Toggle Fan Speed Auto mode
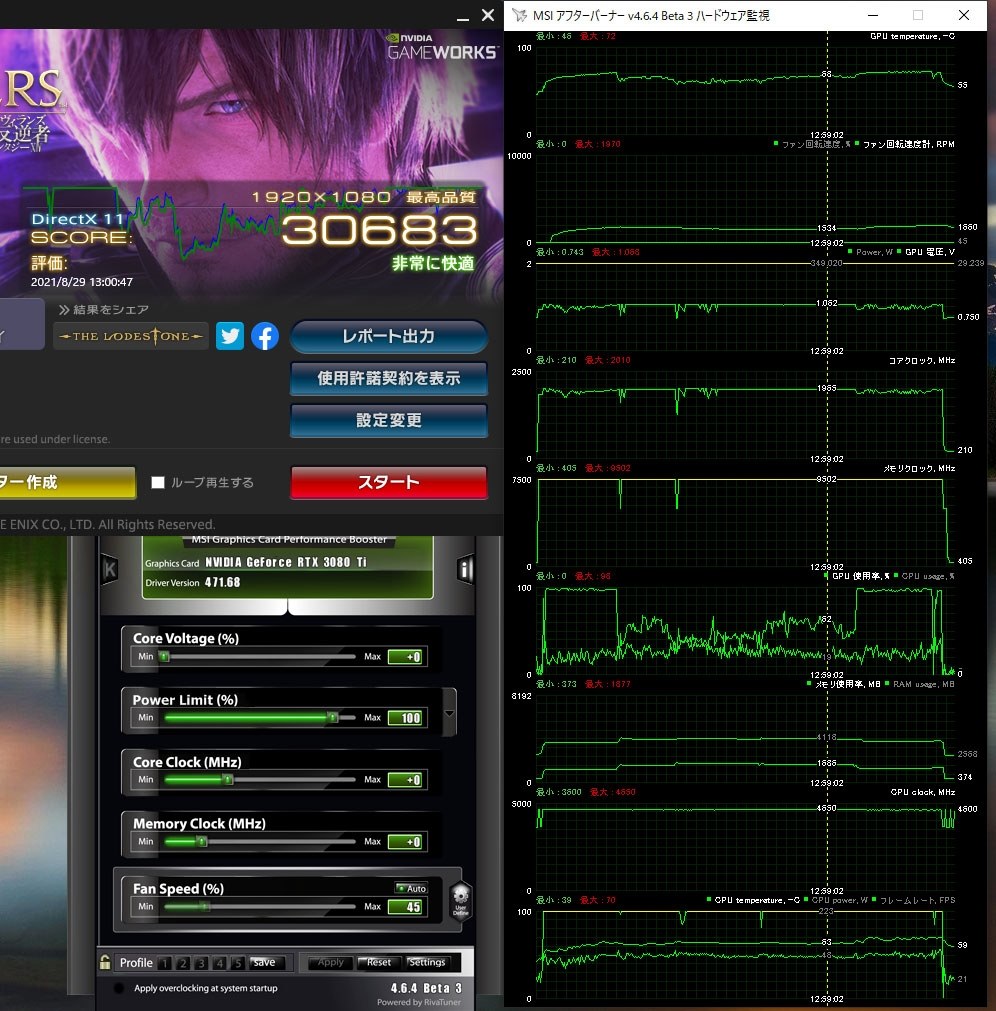The image size is (996, 1011). pos(411,888)
